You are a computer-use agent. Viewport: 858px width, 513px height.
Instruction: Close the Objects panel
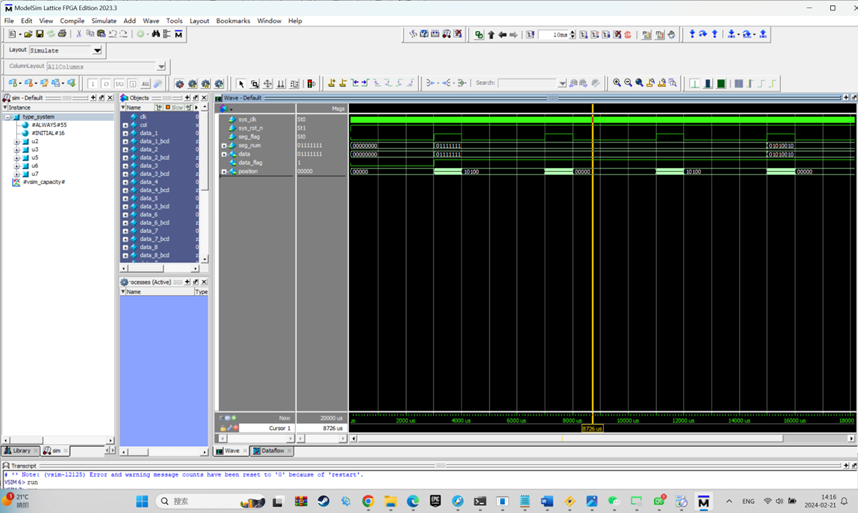[204, 98]
